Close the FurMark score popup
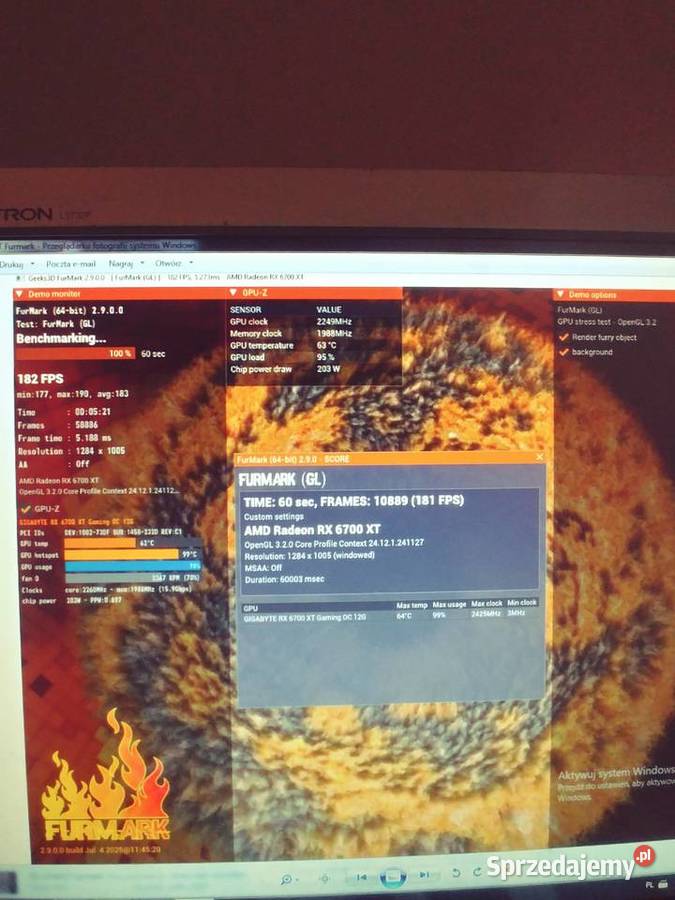675x900 pixels. point(540,457)
